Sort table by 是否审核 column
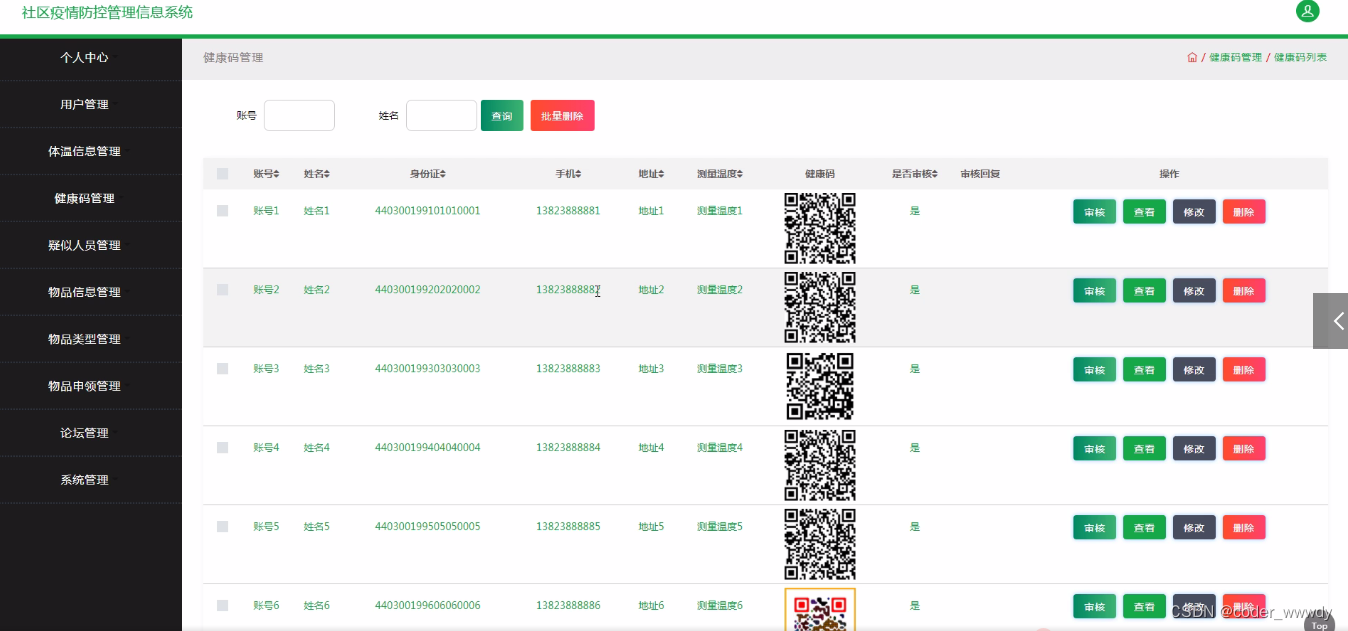This screenshot has height=631, width=1348. pos(915,174)
